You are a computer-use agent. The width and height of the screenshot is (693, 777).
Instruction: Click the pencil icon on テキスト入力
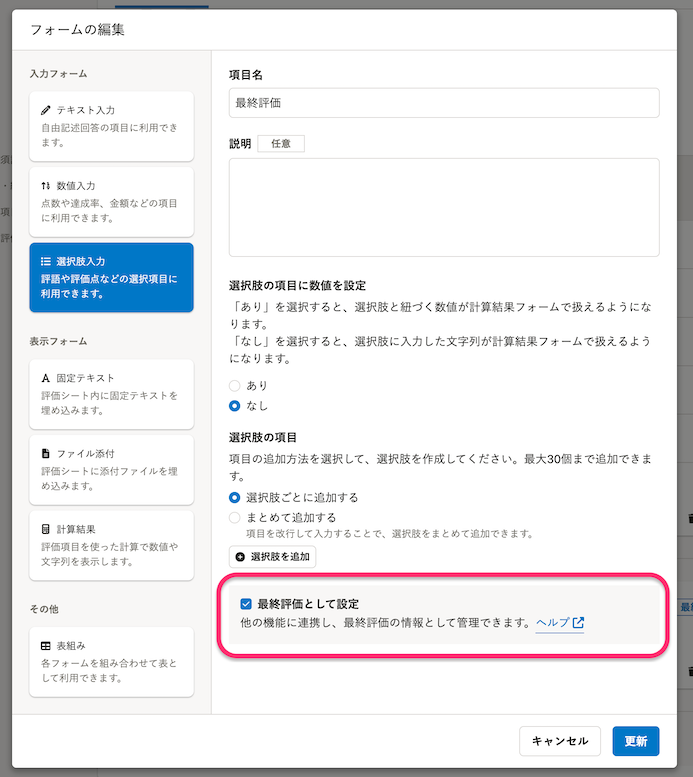46,110
